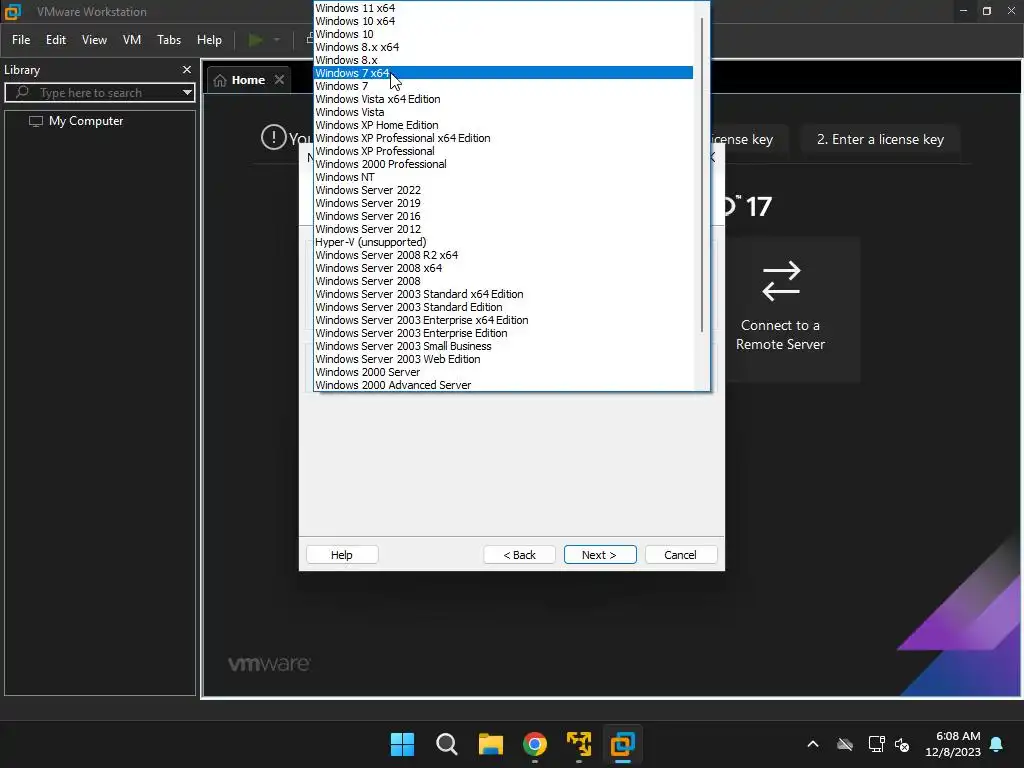Select Windows 8.x x64 option
This screenshot has width=1024, height=768.
click(x=503, y=47)
